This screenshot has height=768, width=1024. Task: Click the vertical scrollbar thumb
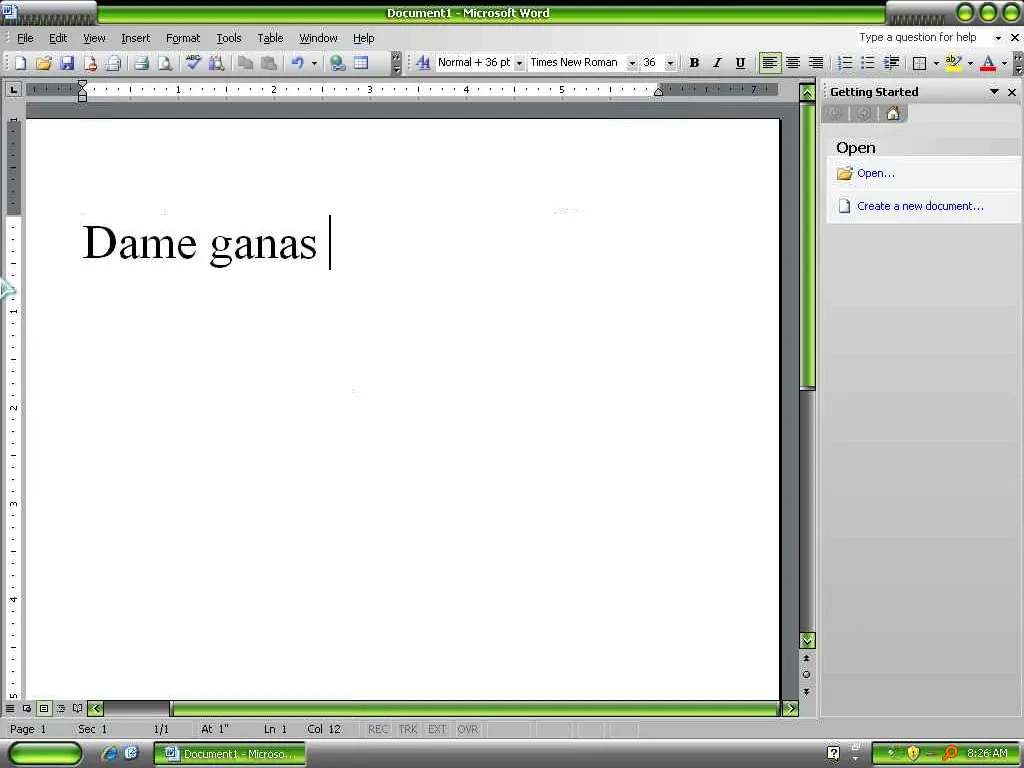[x=808, y=246]
